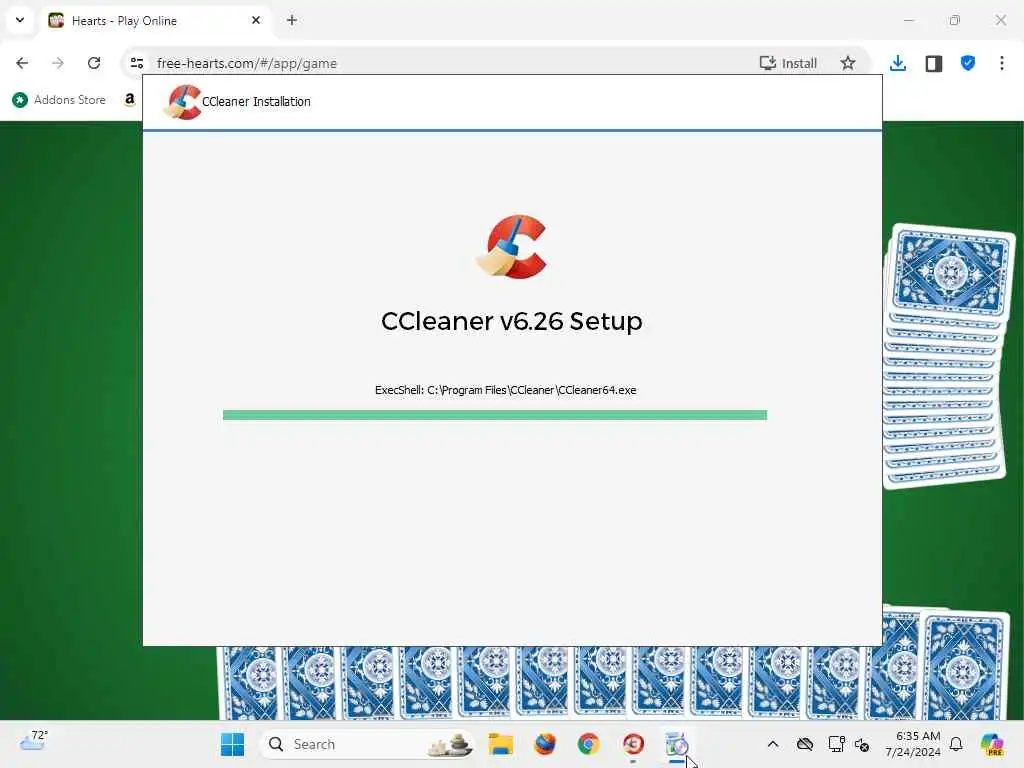The width and height of the screenshot is (1024, 768).
Task: Open the weather widget showing 72°
Action: coord(34,741)
